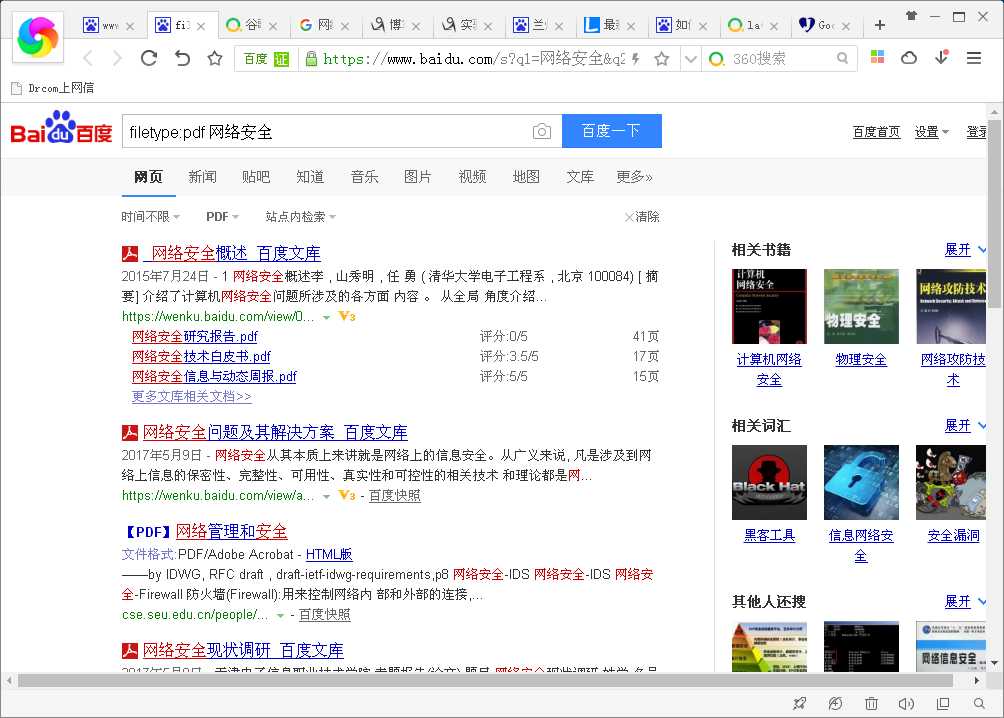Open HTML版 of 网络管理和安全
This screenshot has width=1004, height=718.
[329, 554]
